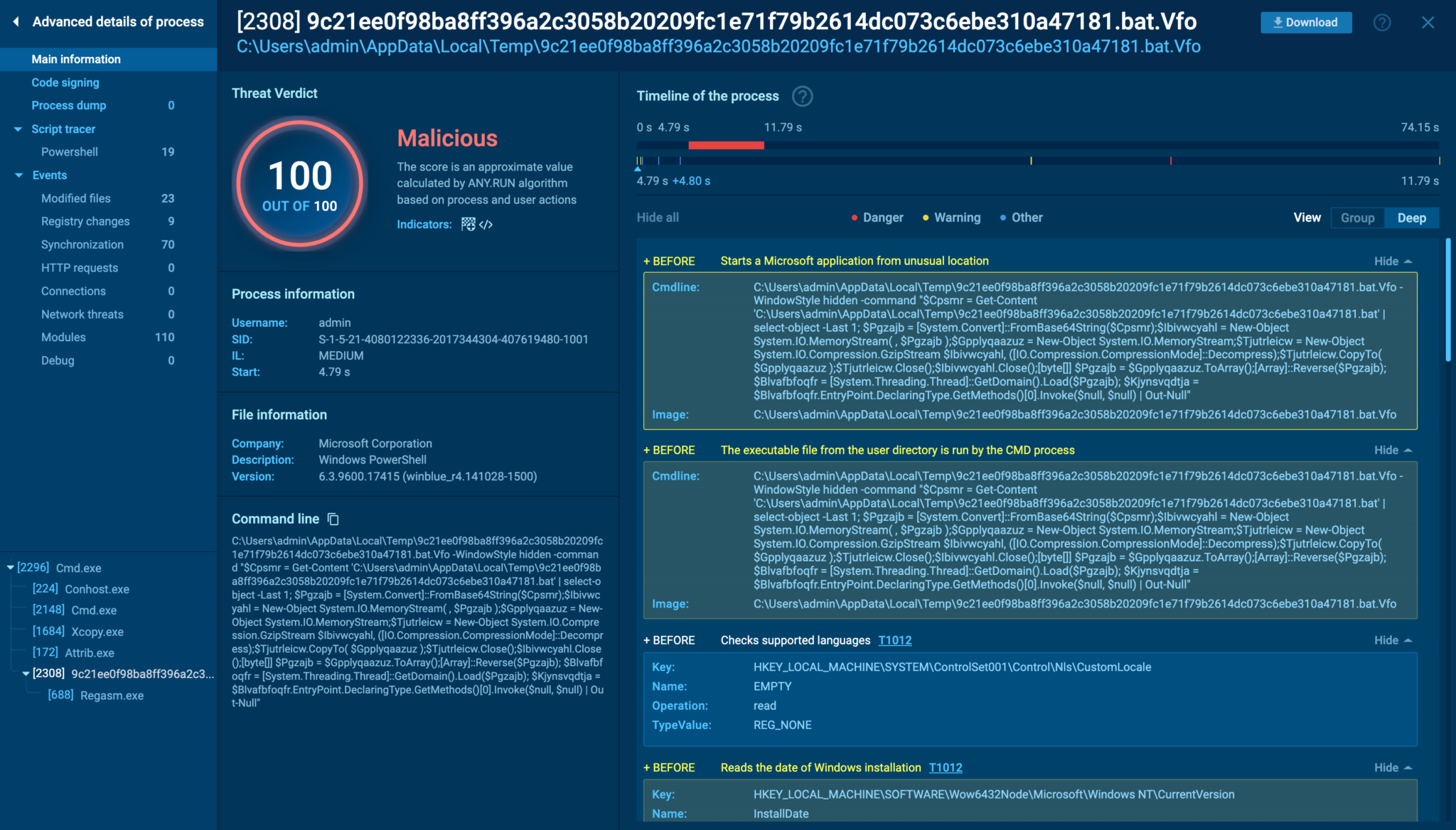The image size is (1456, 830).
Task: Click the checkered indicator icon beside Indicators
Action: point(468,225)
